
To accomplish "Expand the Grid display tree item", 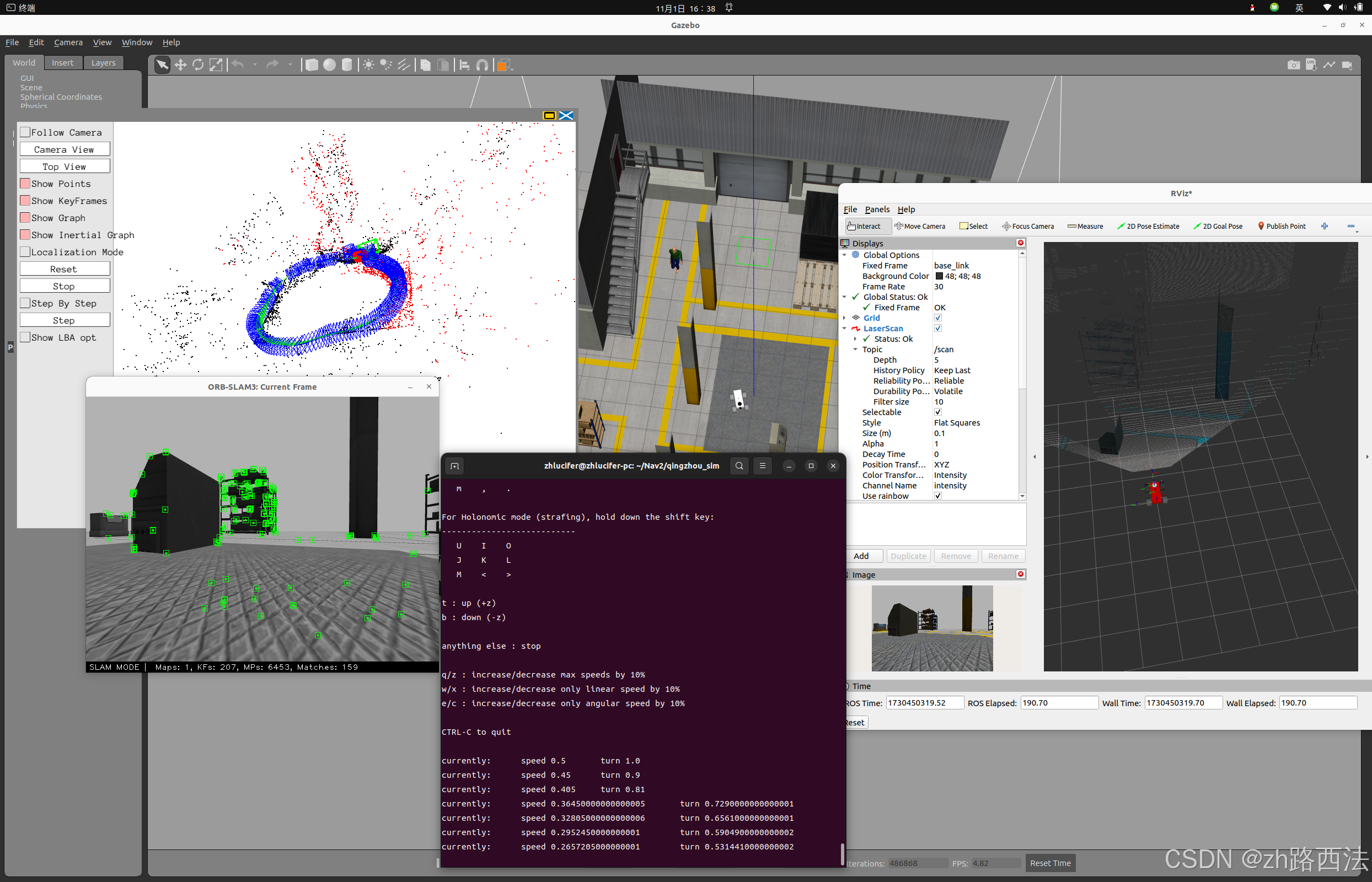I will pos(844,318).
